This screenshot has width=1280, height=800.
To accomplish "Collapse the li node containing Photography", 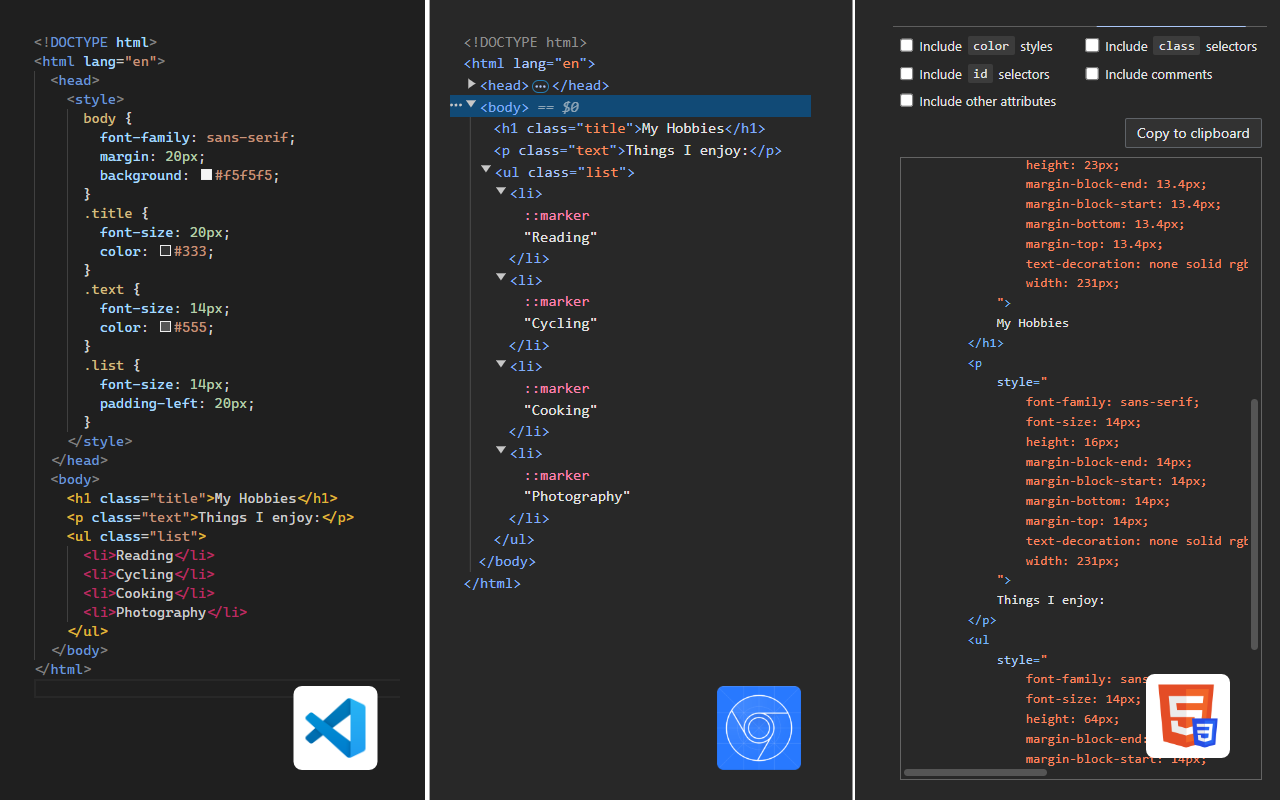I will [501, 451].
